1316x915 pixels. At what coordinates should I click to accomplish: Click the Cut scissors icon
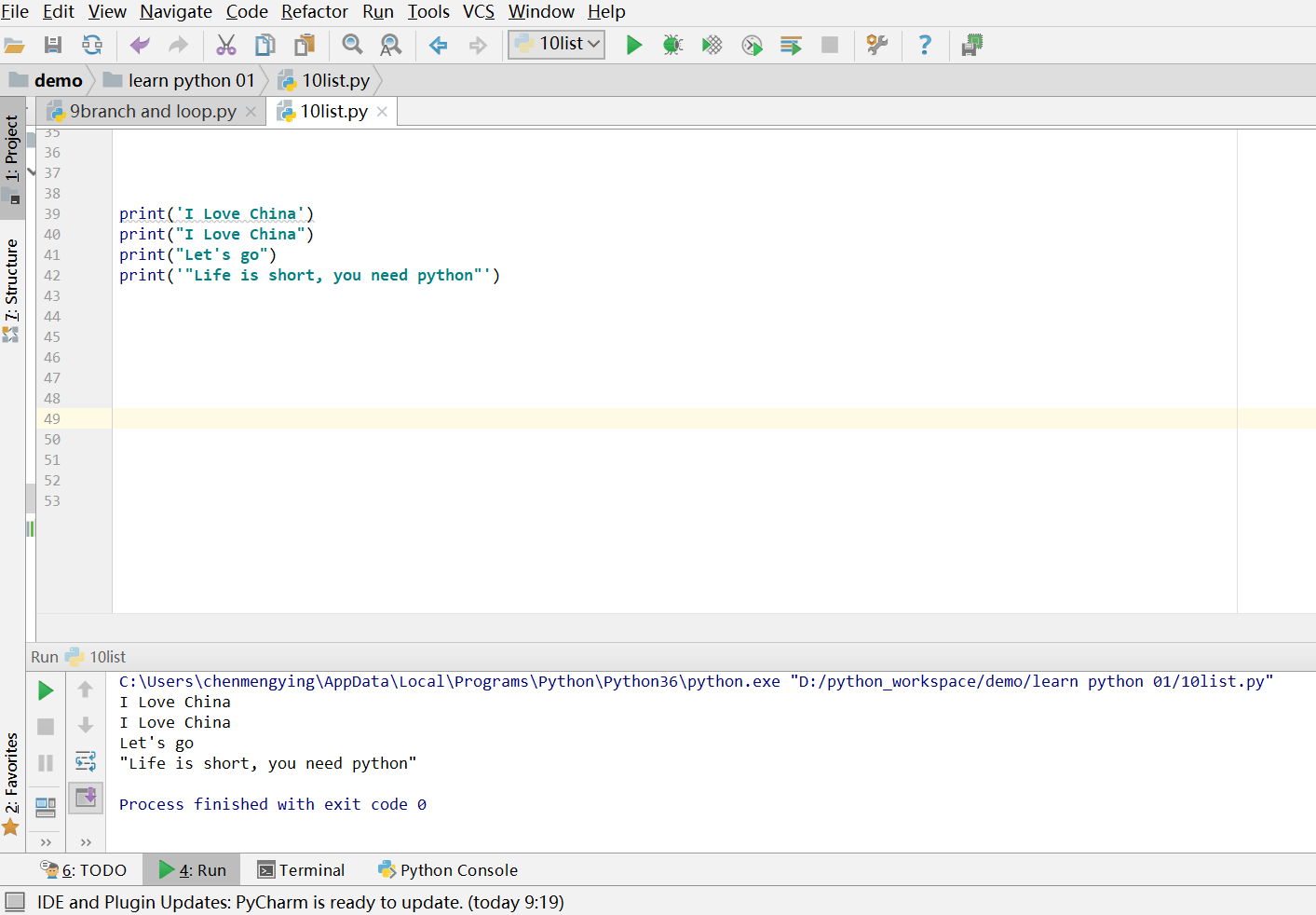226,45
